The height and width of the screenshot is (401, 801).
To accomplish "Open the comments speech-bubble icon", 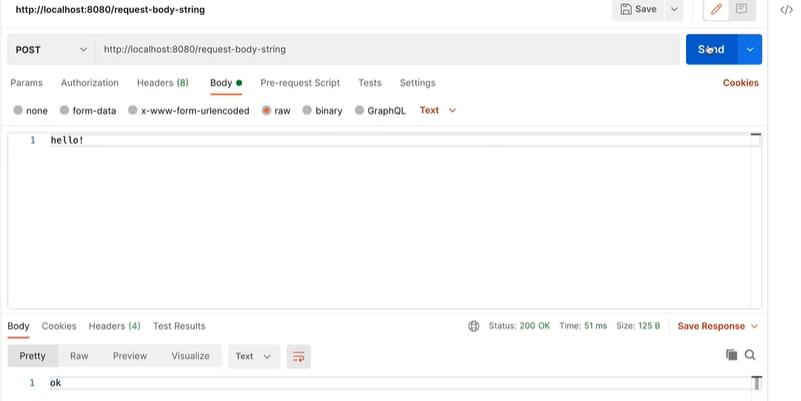I will tap(741, 9).
